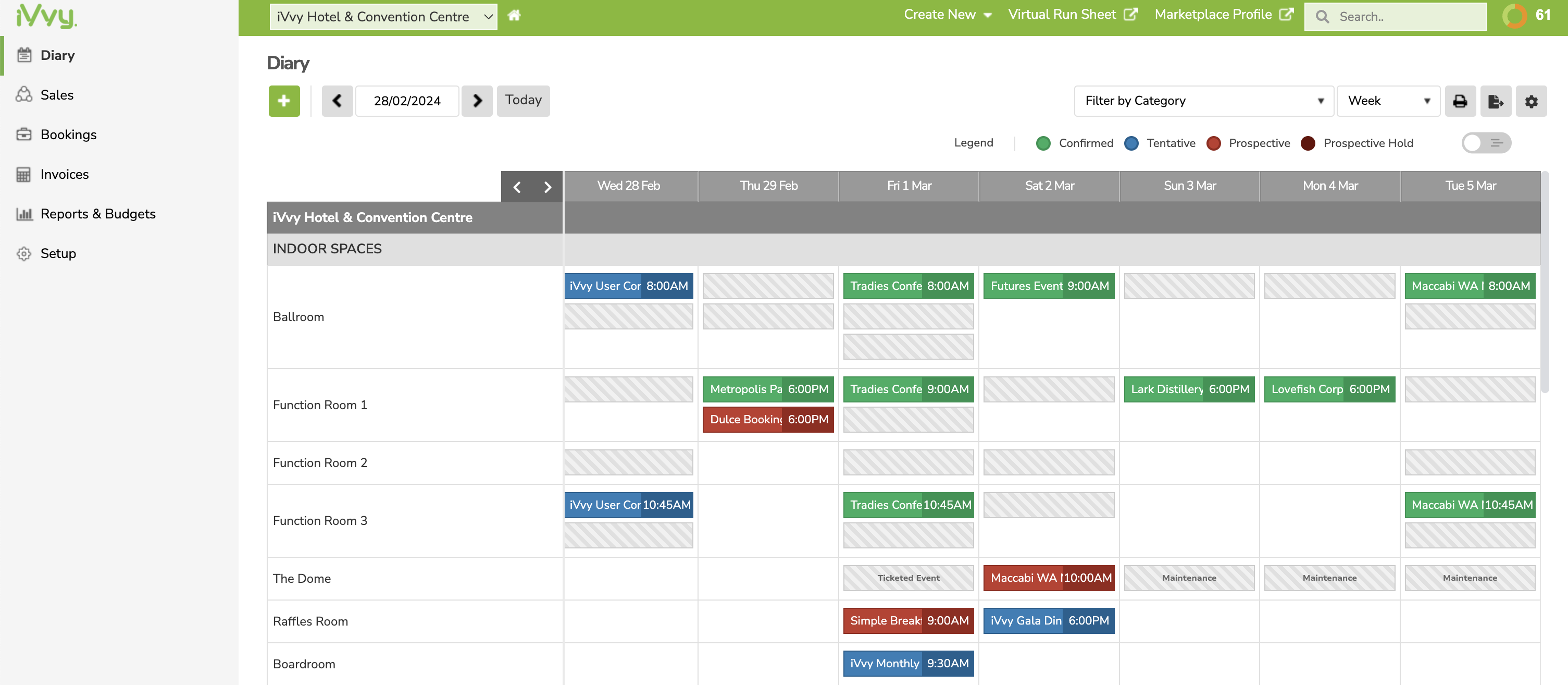1568x685 pixels.
Task: Open the Bookings section
Action: (x=68, y=134)
